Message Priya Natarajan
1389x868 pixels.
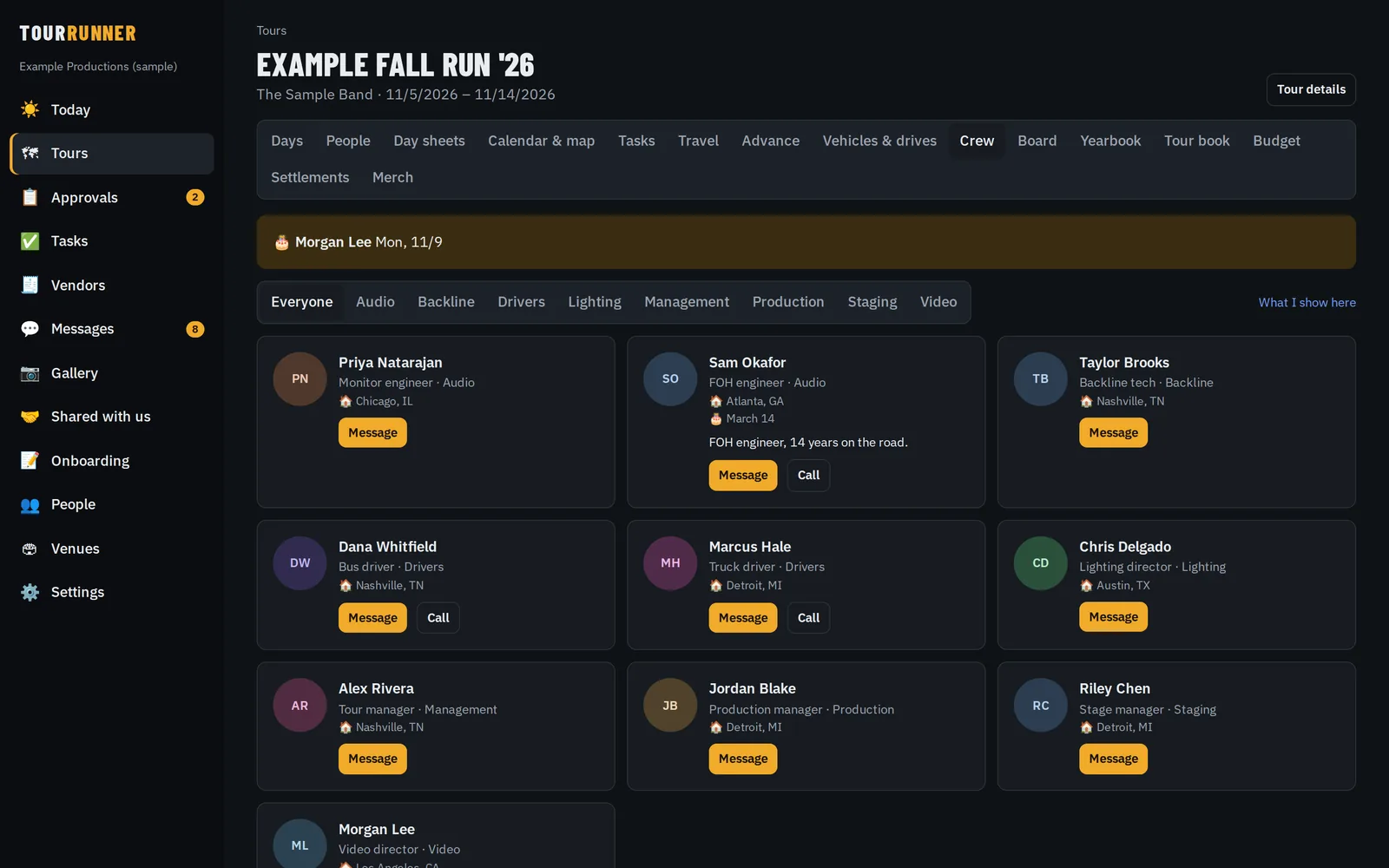point(372,432)
